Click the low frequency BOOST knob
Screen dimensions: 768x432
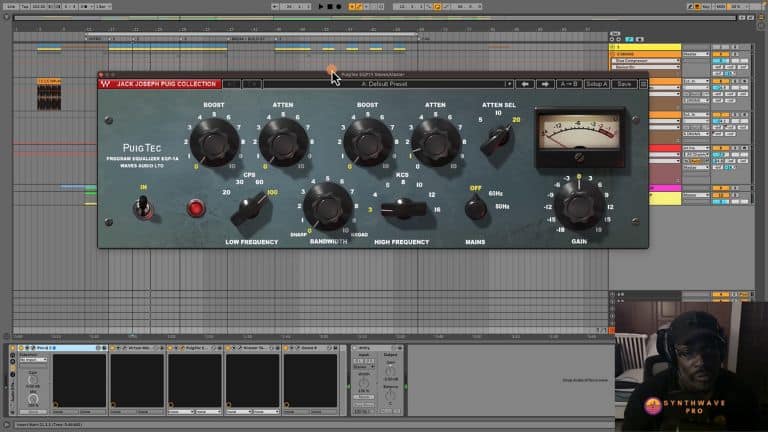(x=214, y=143)
